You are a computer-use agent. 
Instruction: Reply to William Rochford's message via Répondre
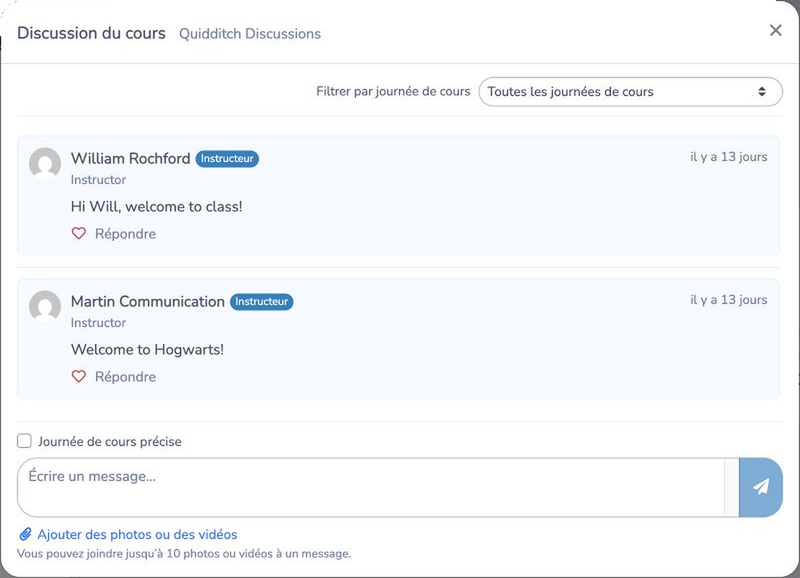[x=126, y=234]
